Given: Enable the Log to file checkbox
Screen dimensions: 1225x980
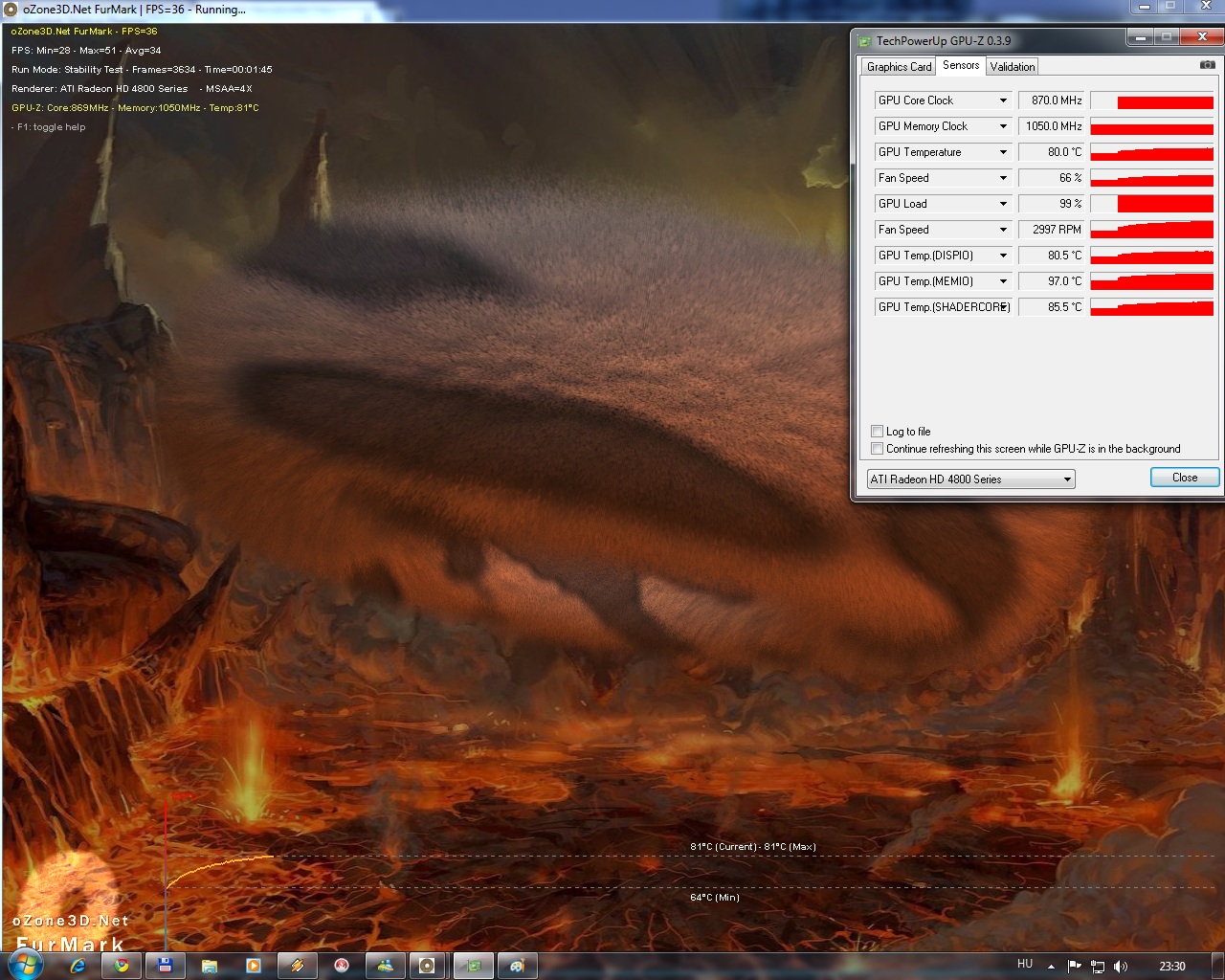Looking at the screenshot, I should pyautogui.click(x=877, y=432).
